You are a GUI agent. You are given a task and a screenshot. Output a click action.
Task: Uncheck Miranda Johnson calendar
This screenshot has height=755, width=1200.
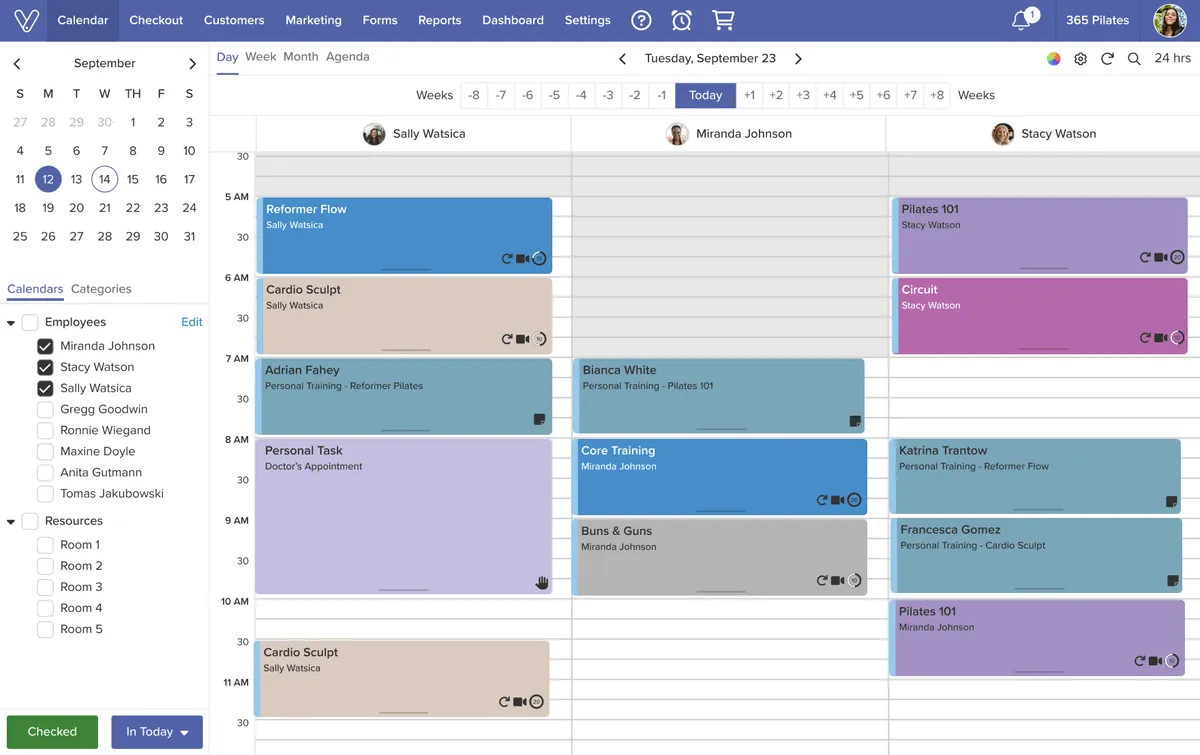pos(45,346)
